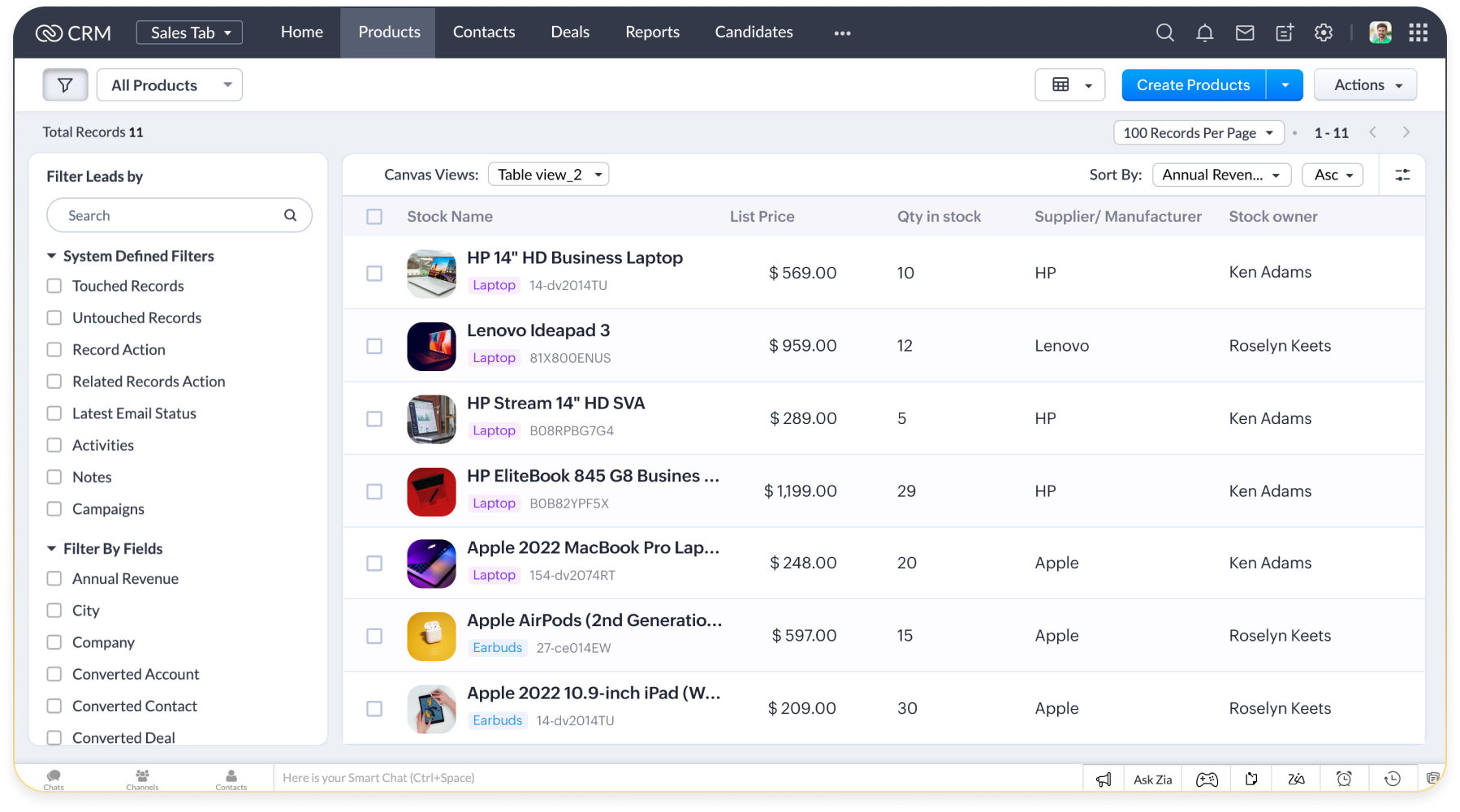Open the apps grid launcher icon
This screenshot has height=812, width=1460.
pyautogui.click(x=1419, y=32)
